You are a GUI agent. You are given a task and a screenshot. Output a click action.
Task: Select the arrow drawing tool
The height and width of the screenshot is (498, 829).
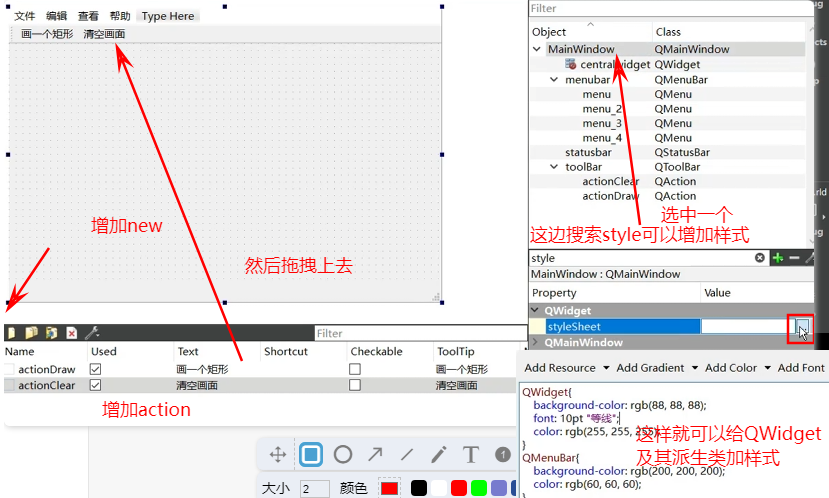pos(375,455)
